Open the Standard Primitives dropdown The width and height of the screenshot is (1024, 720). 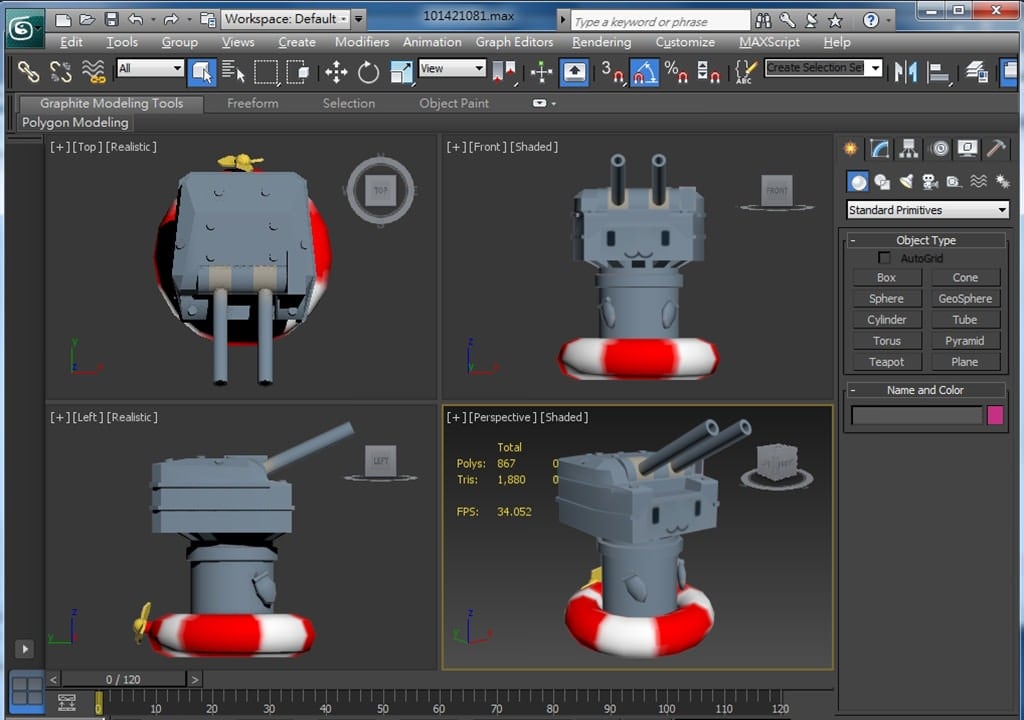pos(927,210)
